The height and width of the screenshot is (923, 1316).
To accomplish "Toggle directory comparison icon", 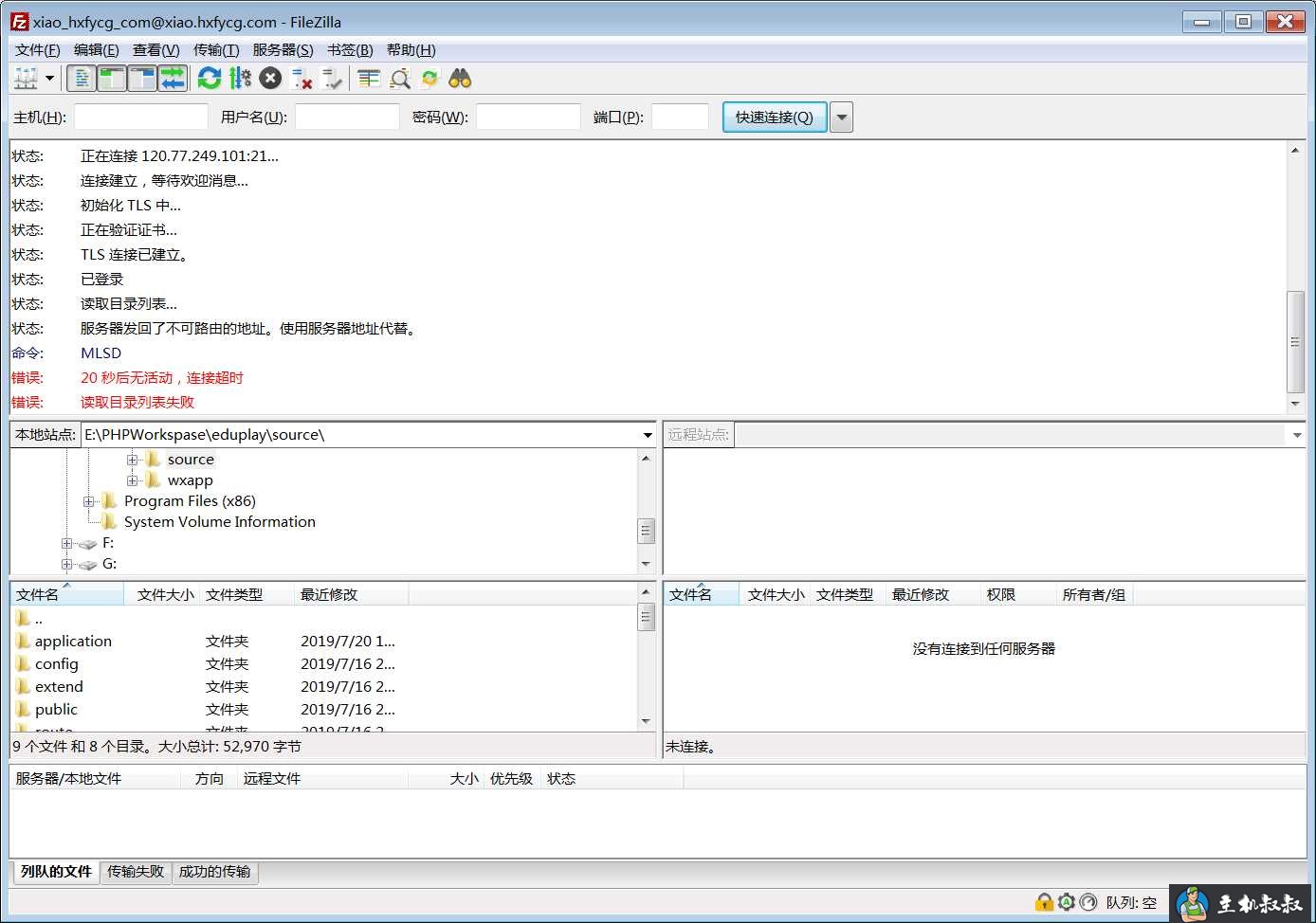I will [400, 79].
